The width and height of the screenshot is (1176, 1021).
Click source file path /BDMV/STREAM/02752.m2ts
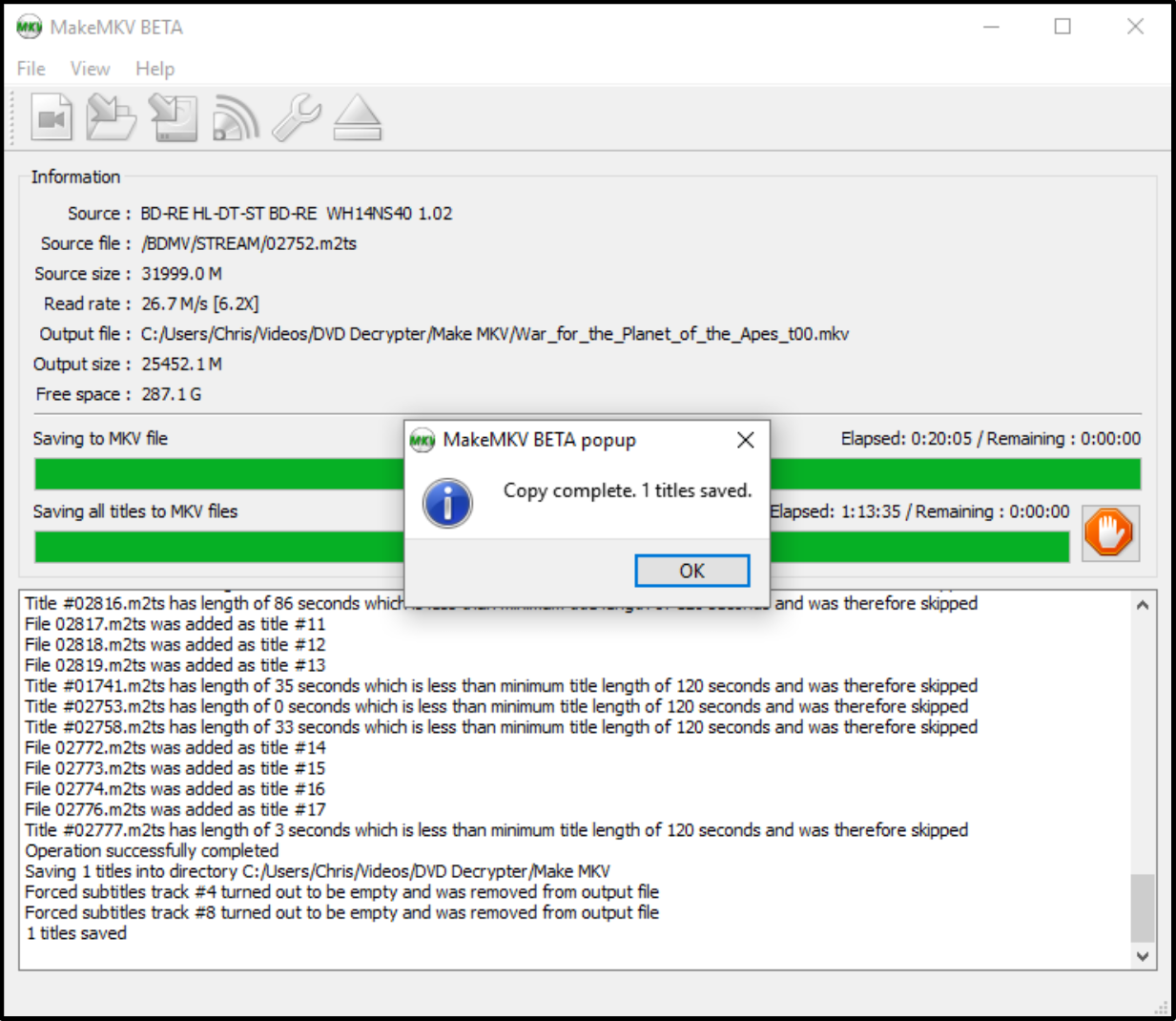coord(249,243)
